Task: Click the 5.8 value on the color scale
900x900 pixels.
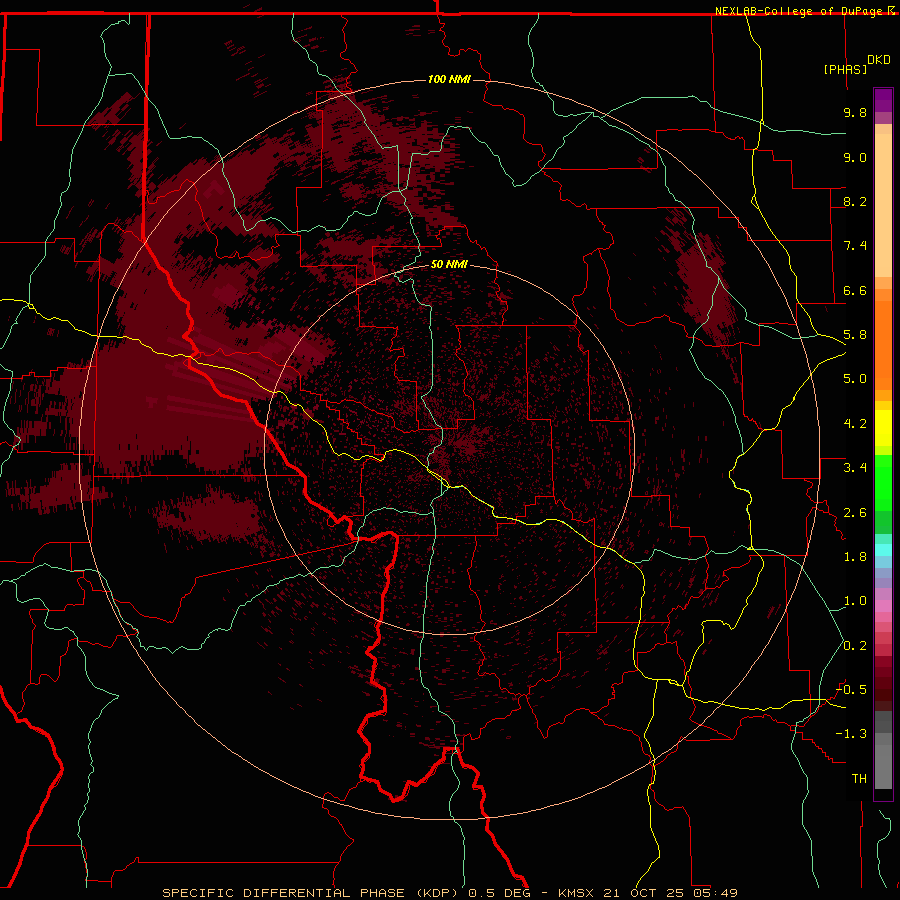Action: [855, 335]
